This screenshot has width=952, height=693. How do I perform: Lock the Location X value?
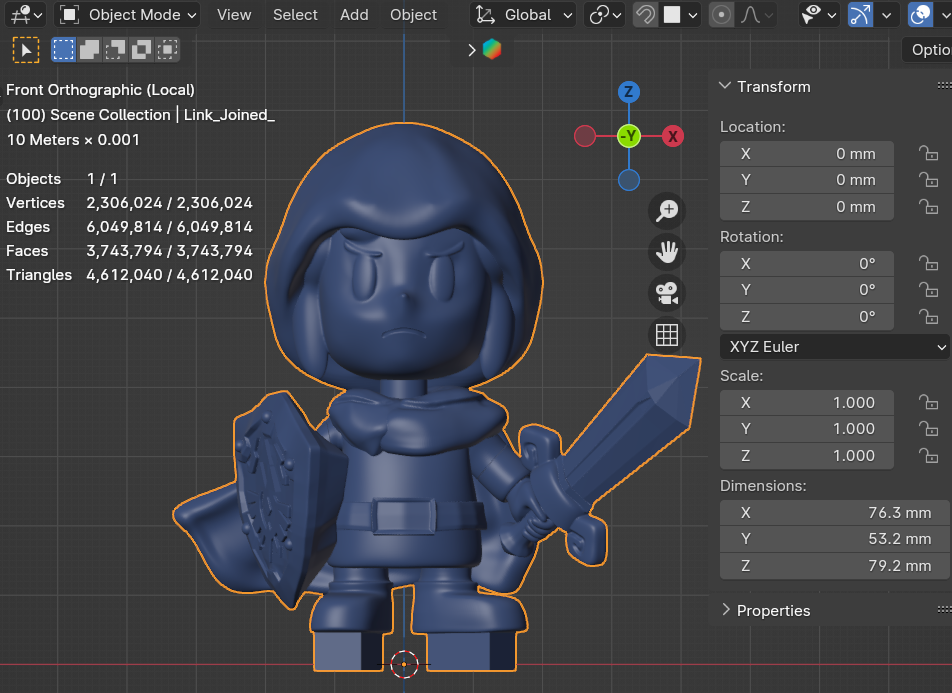tap(928, 153)
